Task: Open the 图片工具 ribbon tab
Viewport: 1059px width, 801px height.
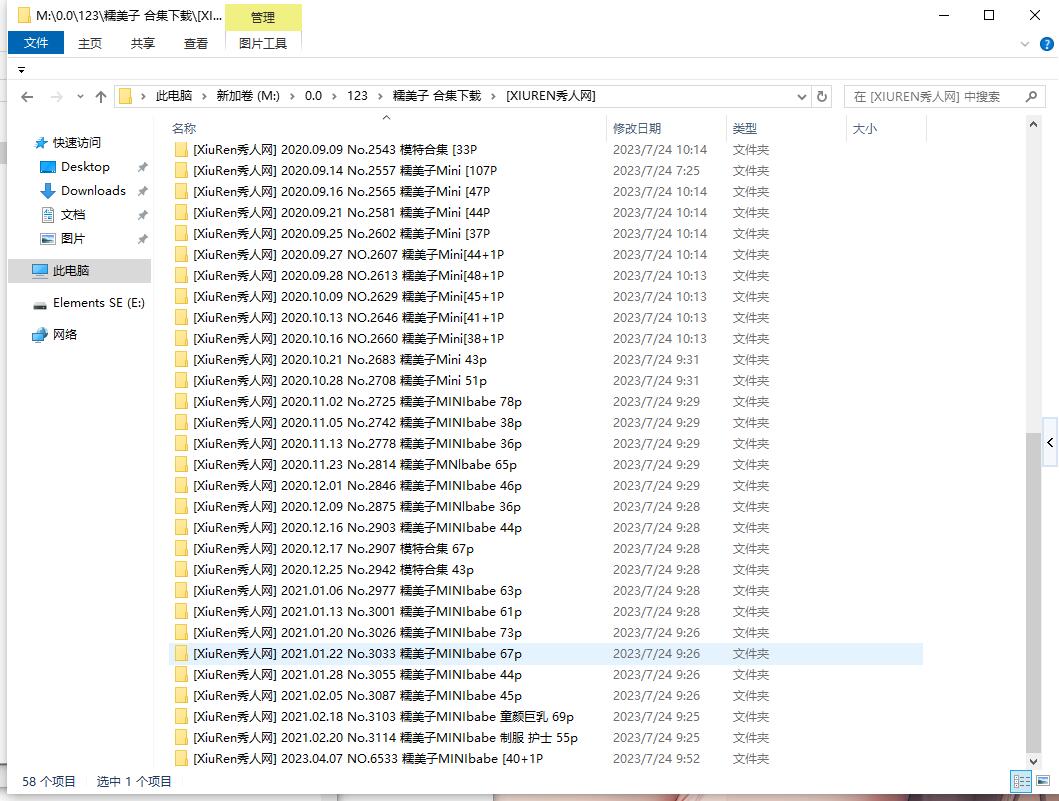Action: (x=263, y=43)
